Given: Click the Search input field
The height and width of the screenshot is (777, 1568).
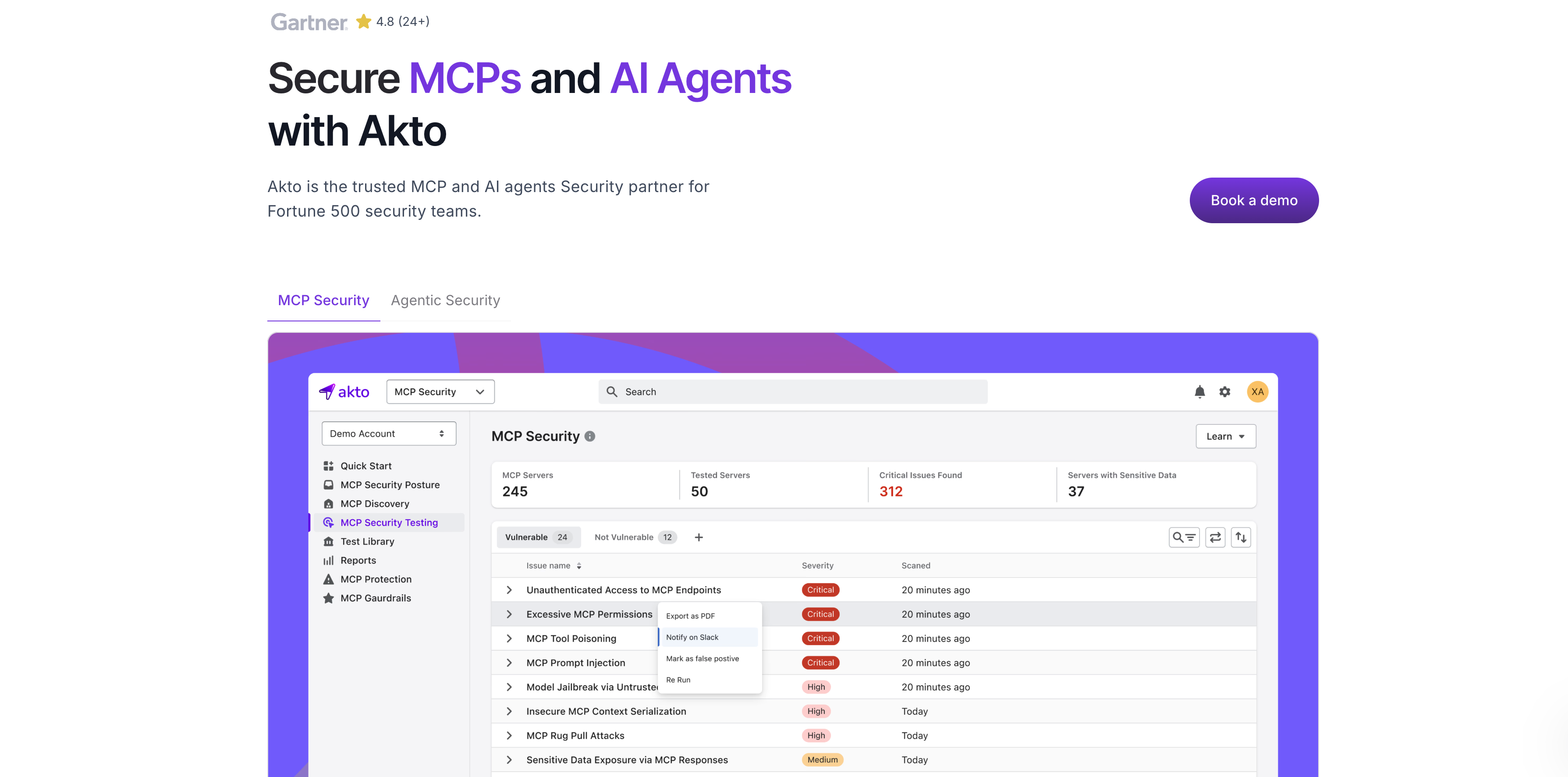Looking at the screenshot, I should 792,392.
